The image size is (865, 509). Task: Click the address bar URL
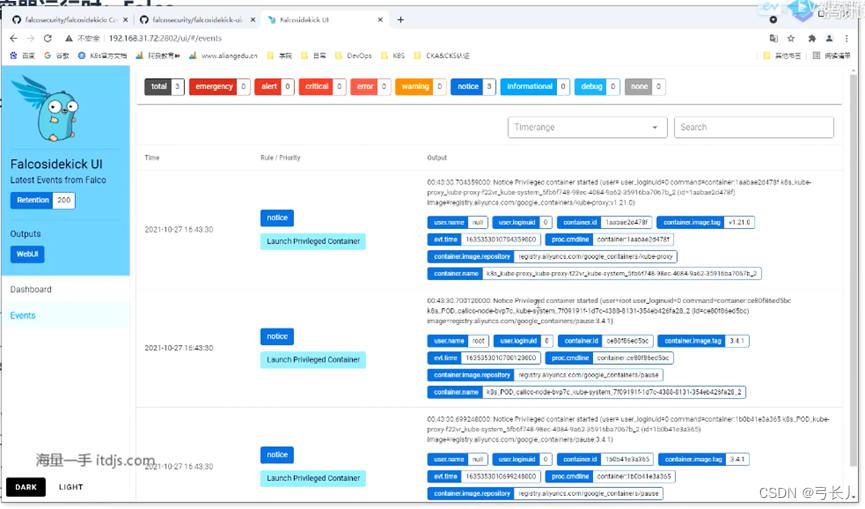click(165, 39)
